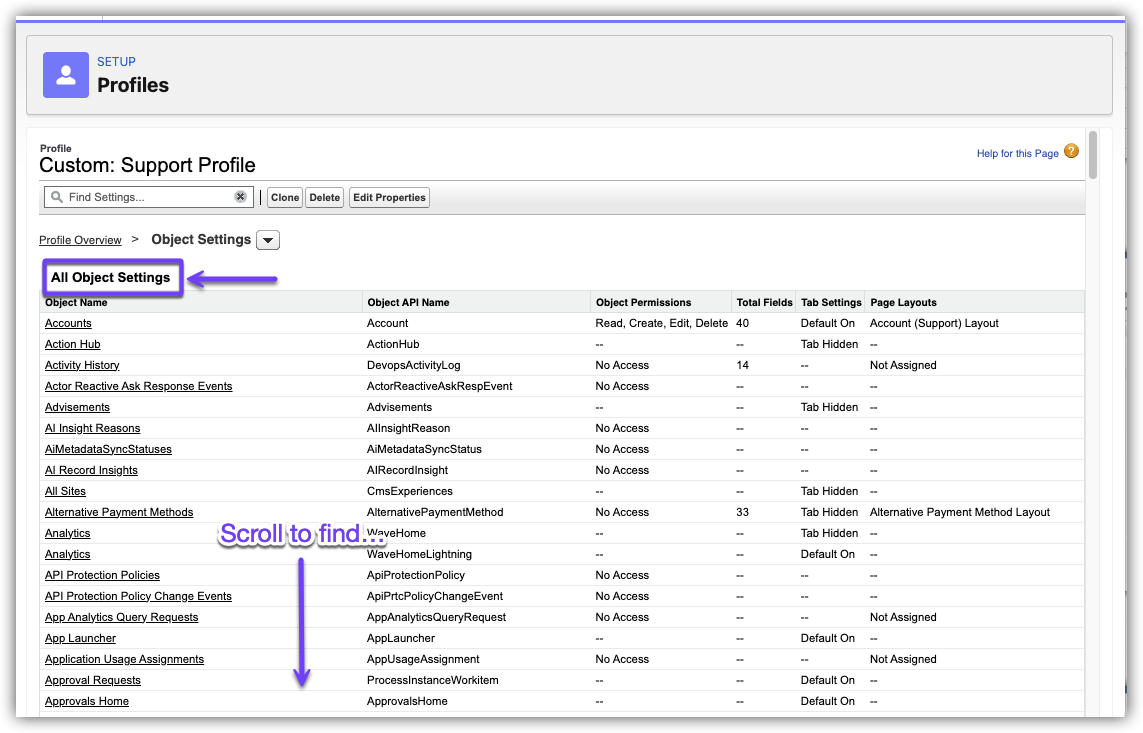Open Approval Requests object link
Screen dimensions: 1143x733
pos(93,680)
